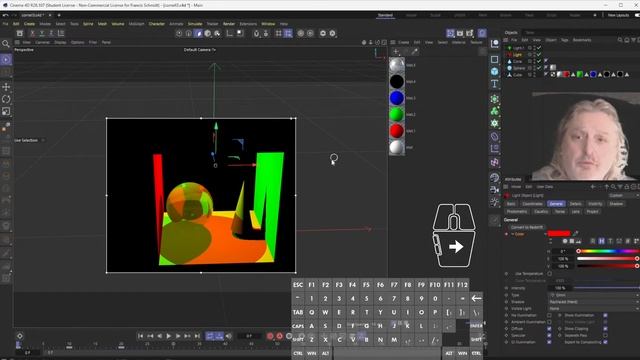Open the Custom mode dropdown in Attributes
640x360 pixels.
623,196
